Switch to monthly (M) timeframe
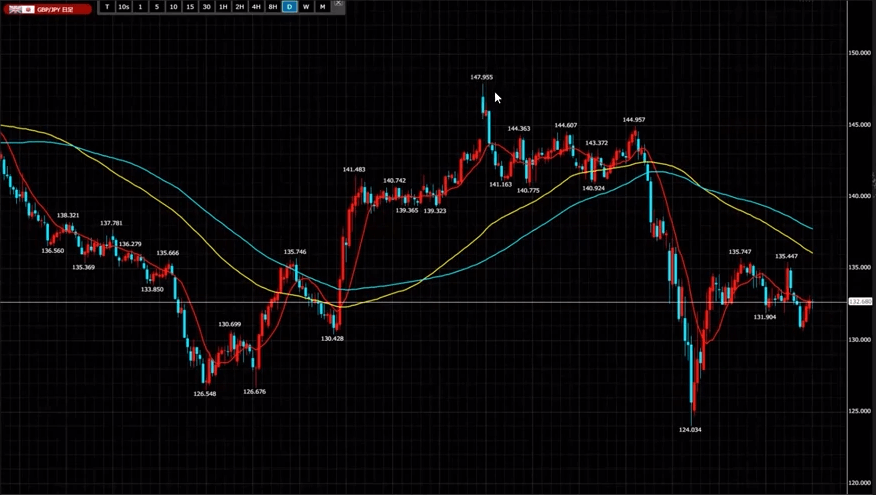The height and width of the screenshot is (495, 876). (x=322, y=7)
